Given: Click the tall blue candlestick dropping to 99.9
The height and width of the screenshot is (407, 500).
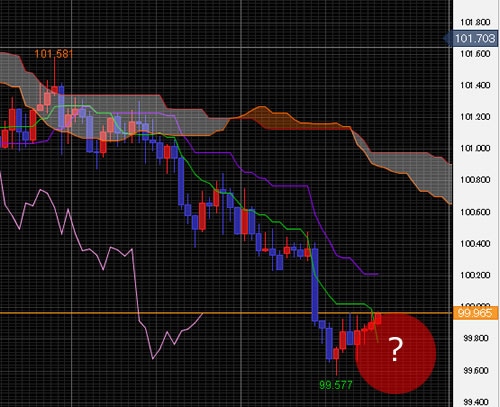Looking at the screenshot, I should [315, 284].
